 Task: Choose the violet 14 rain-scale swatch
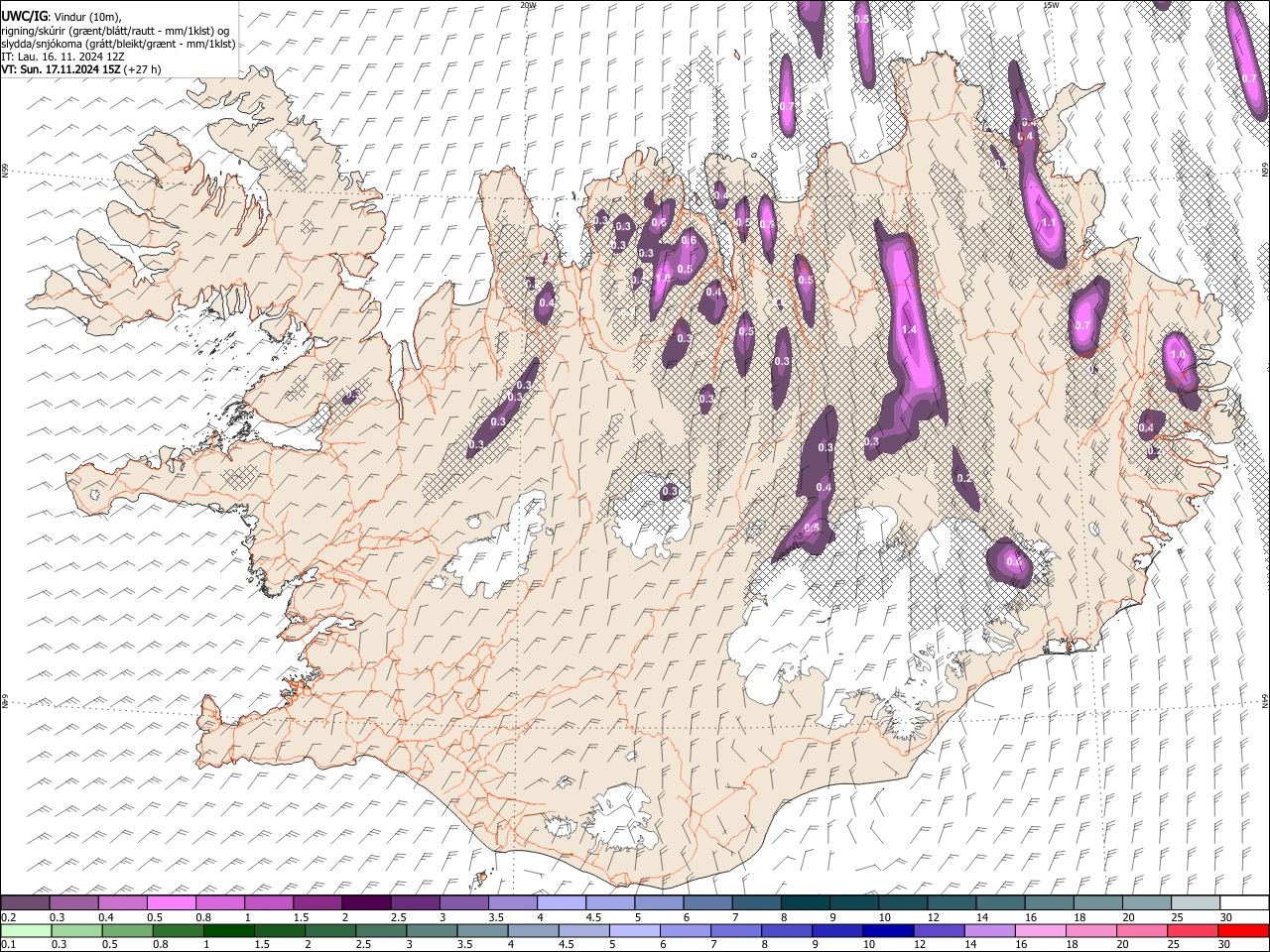(x=989, y=930)
